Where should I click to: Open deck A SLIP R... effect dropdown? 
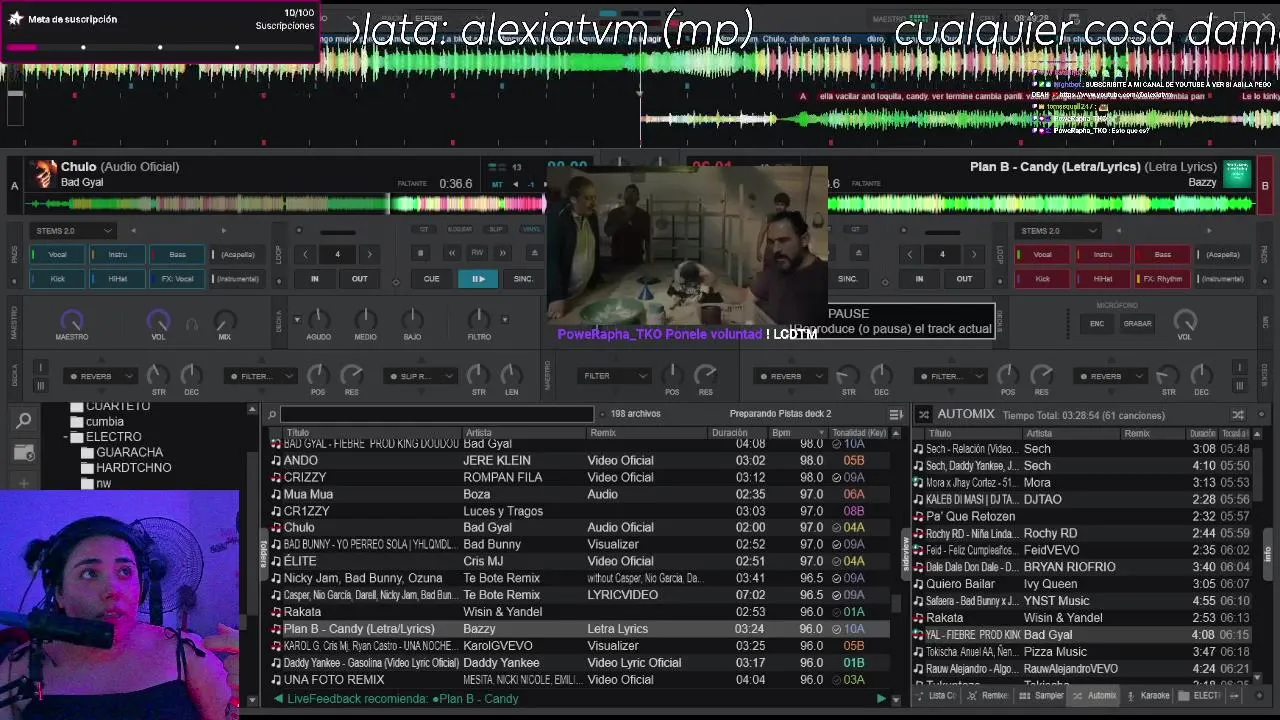pyautogui.click(x=420, y=377)
